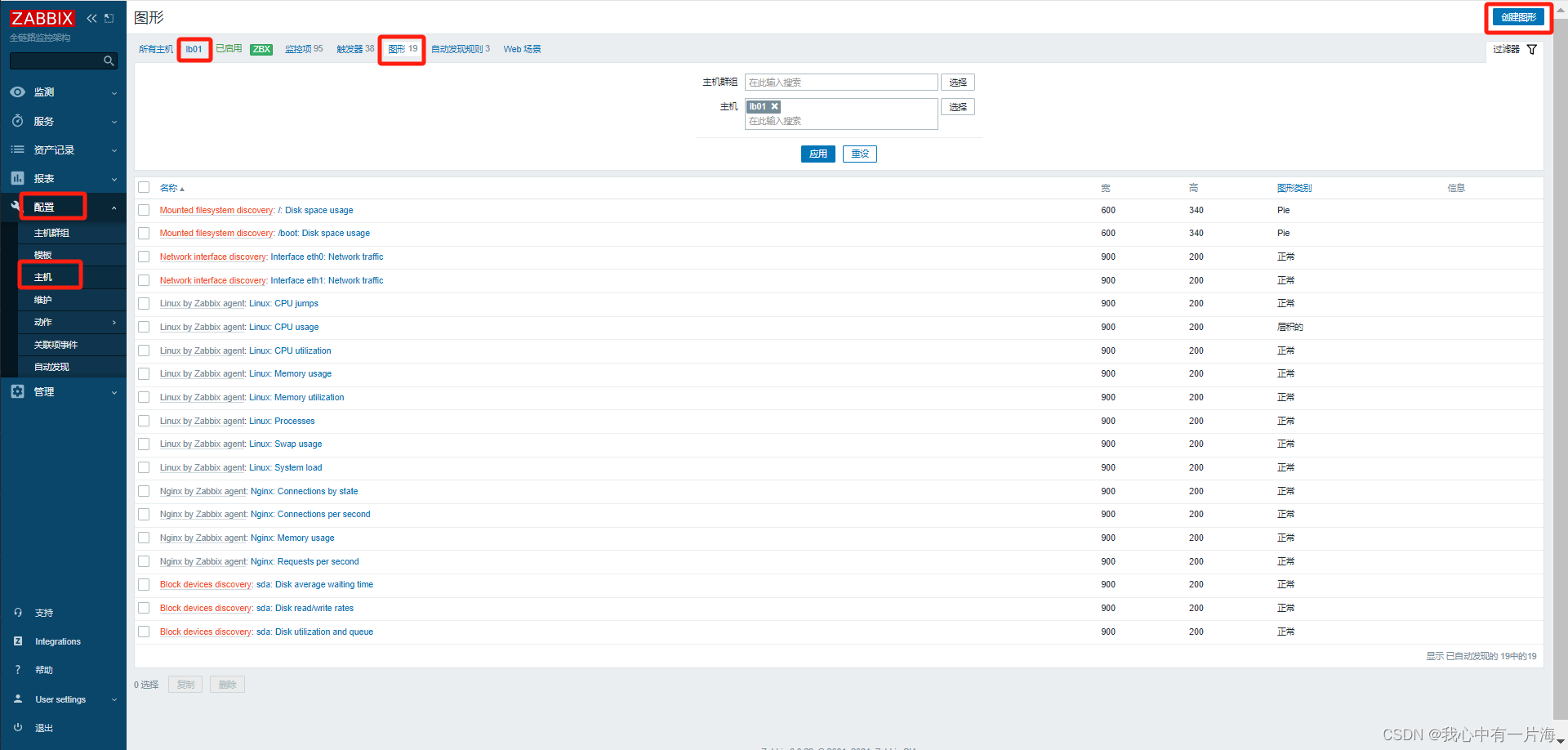The image size is (1568, 750).
Task: Click the User settings person icon
Action: [x=18, y=699]
